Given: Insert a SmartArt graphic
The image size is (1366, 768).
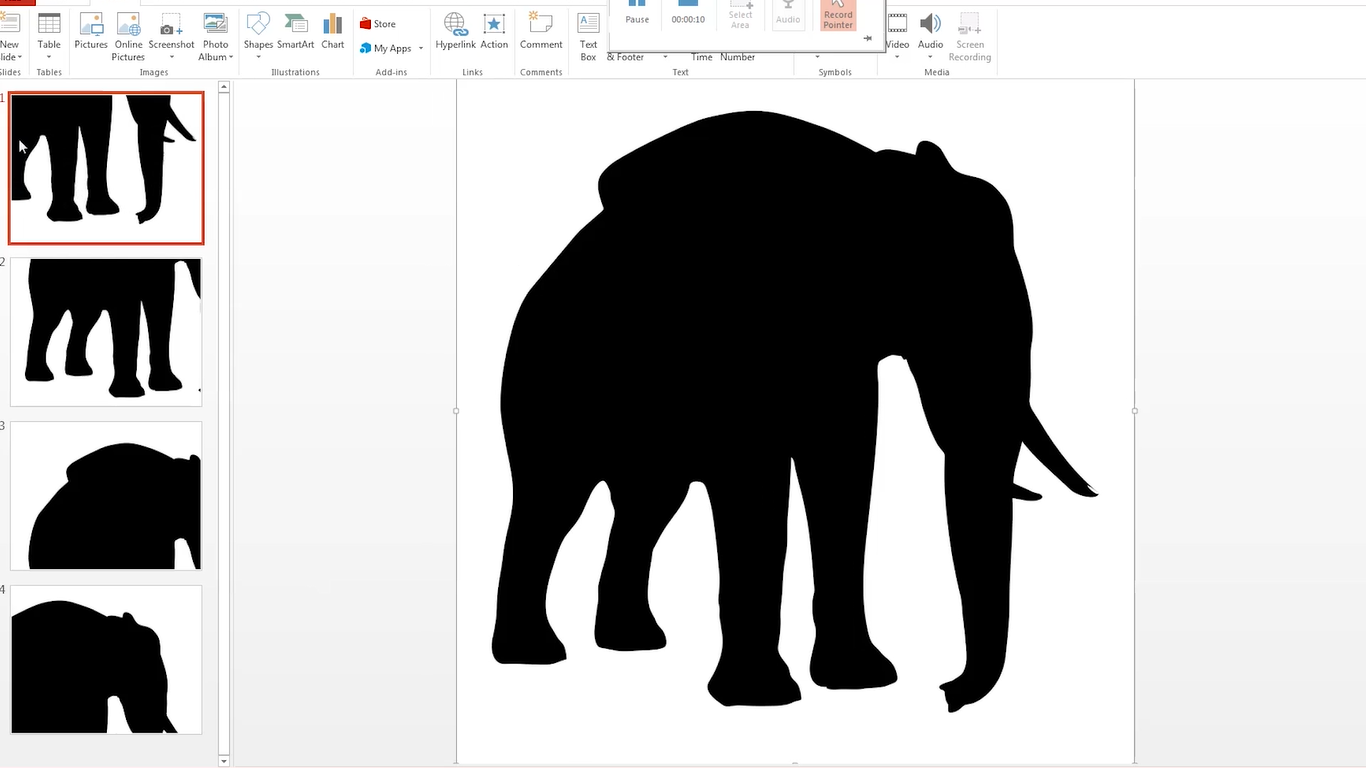Looking at the screenshot, I should (295, 32).
